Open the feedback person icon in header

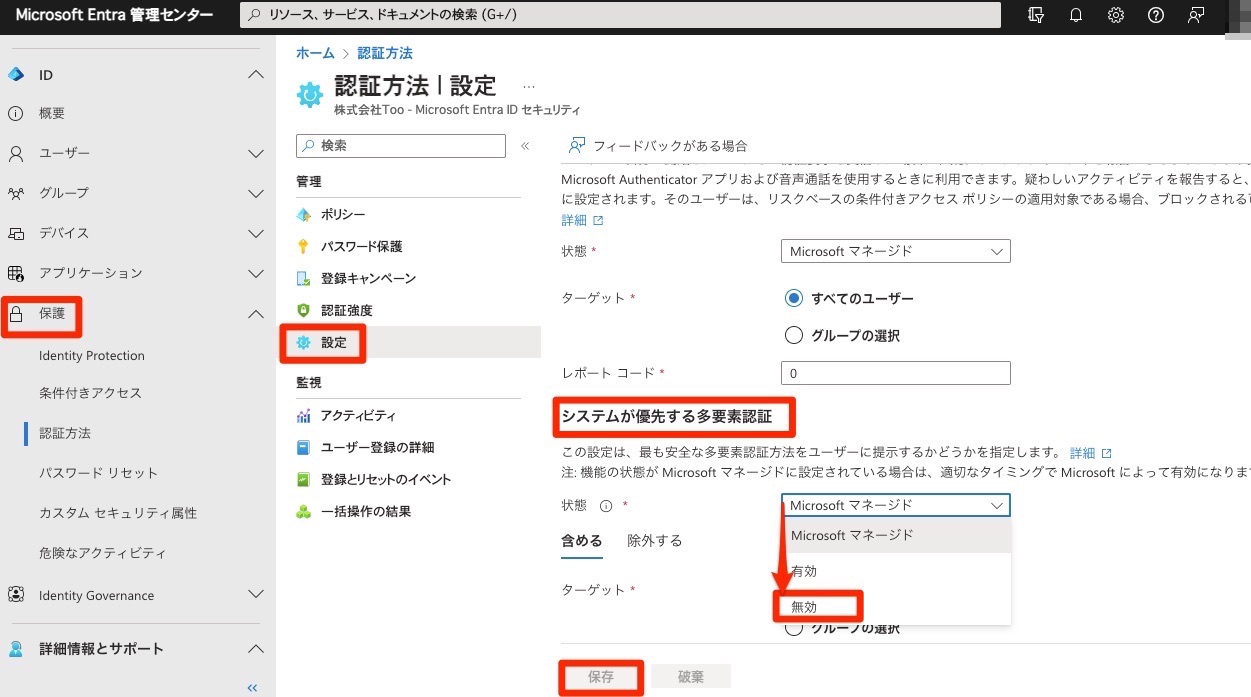pos(1195,15)
